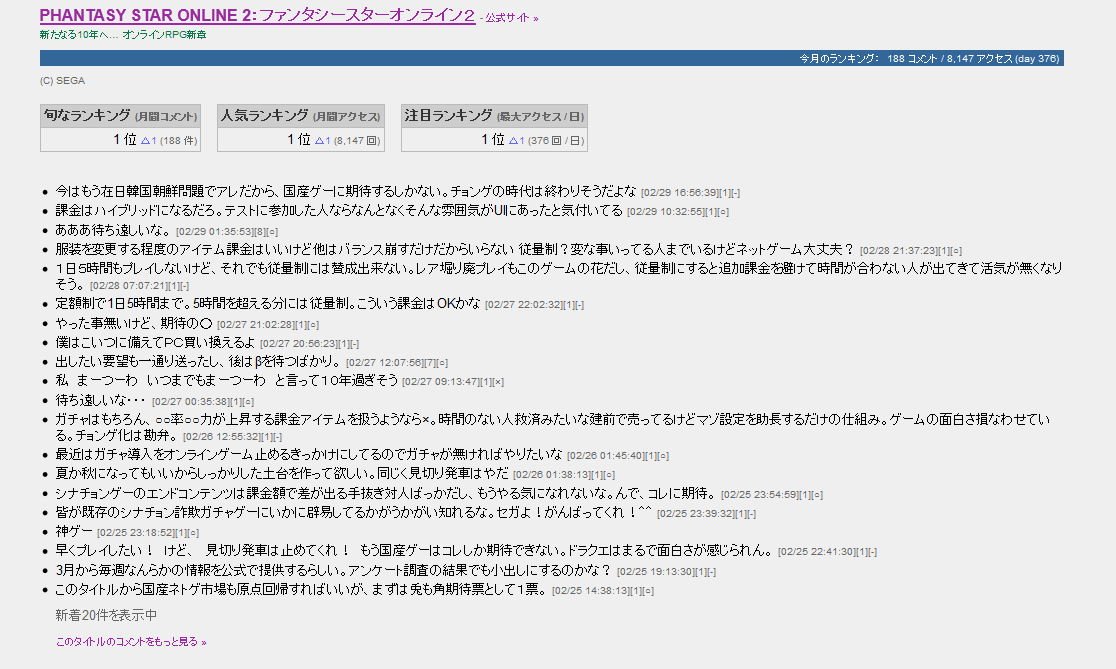Click the (C) SEGA copyright text
This screenshot has width=1116, height=669.
click(x=63, y=80)
